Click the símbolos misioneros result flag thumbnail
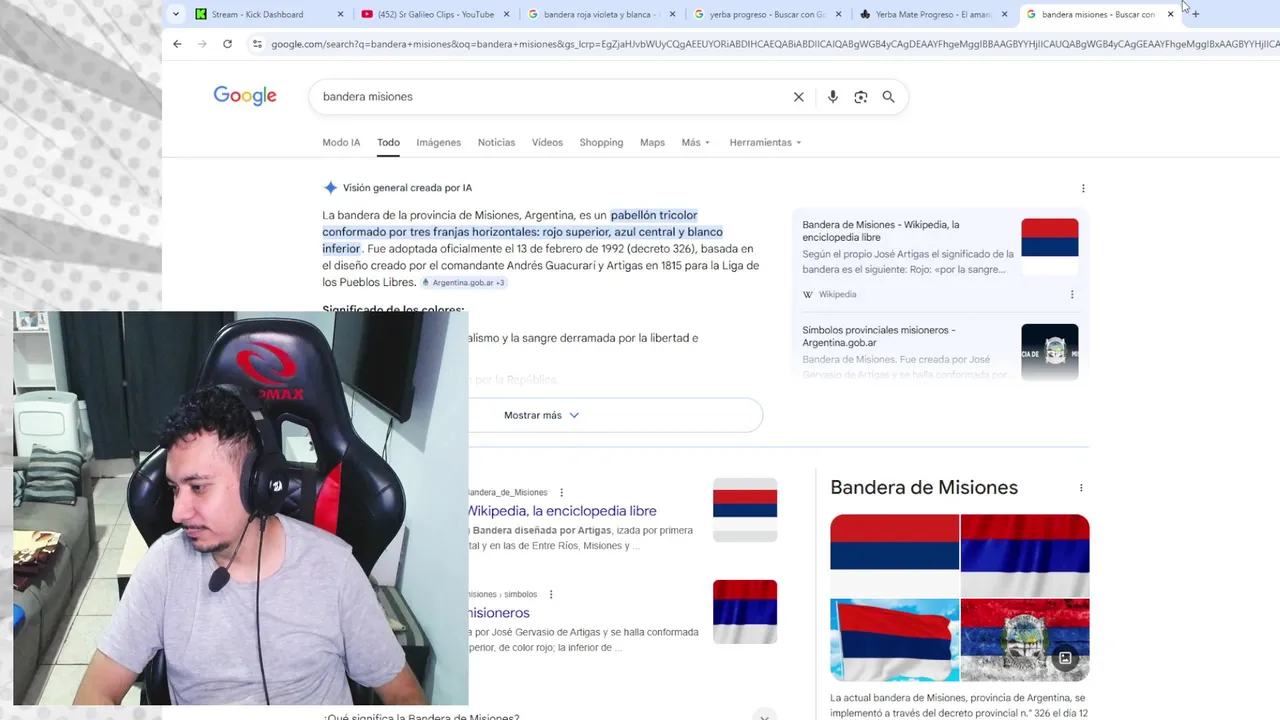The width and height of the screenshot is (1280, 720). 745,611
